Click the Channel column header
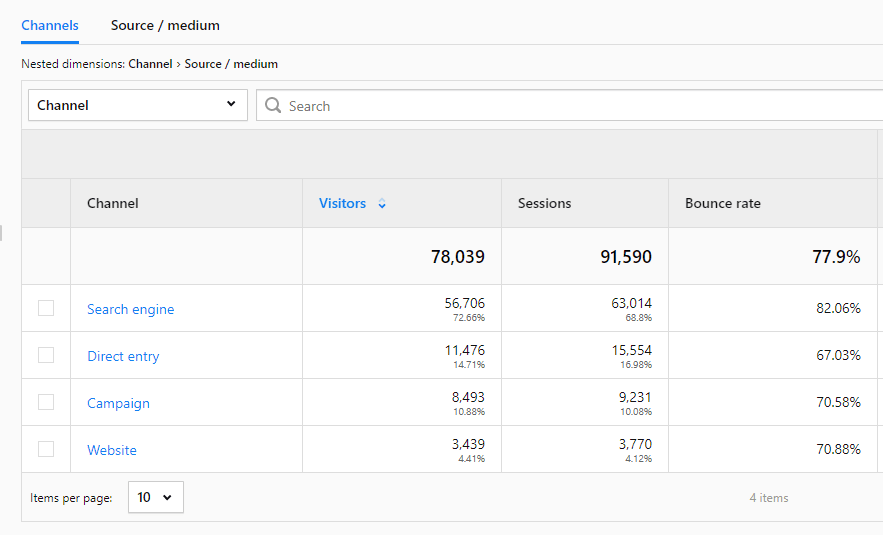The image size is (883, 535). tap(113, 203)
